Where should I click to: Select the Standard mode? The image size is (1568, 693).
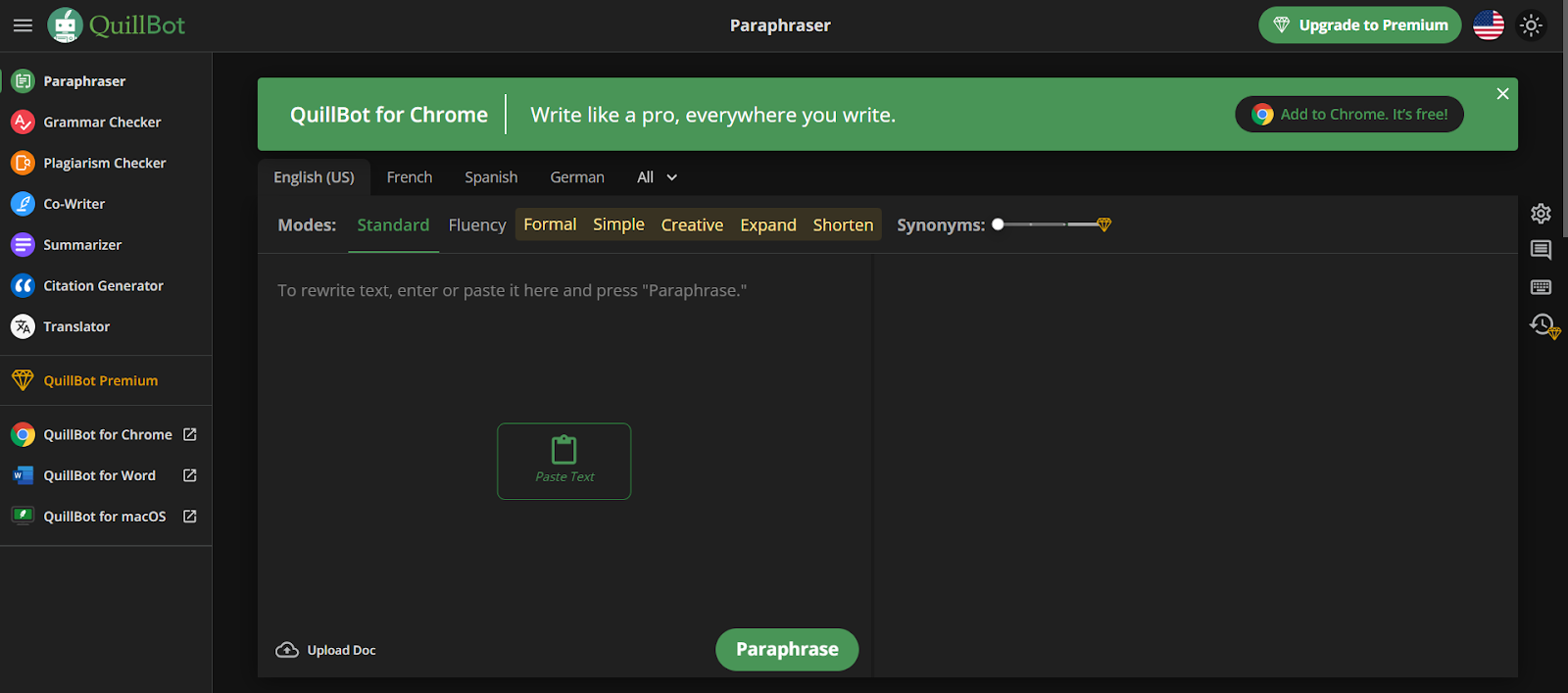393,225
